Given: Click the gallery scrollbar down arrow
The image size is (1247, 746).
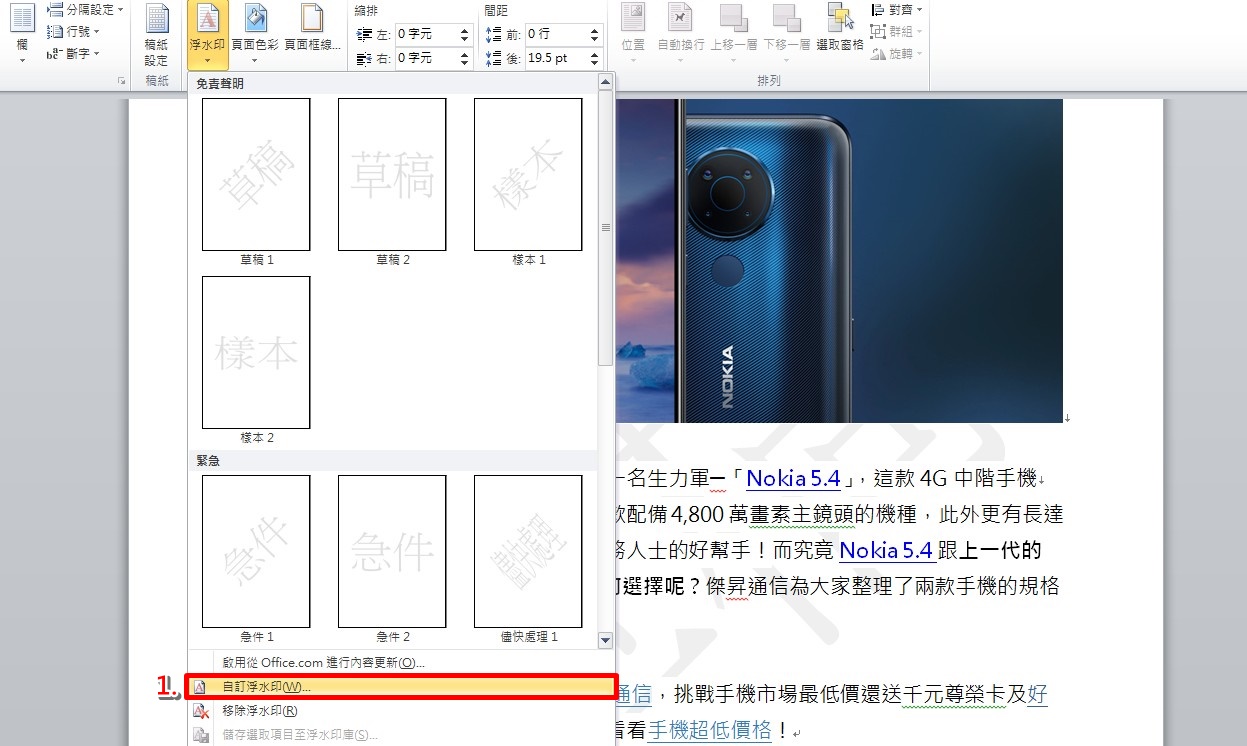Looking at the screenshot, I should tap(605, 640).
